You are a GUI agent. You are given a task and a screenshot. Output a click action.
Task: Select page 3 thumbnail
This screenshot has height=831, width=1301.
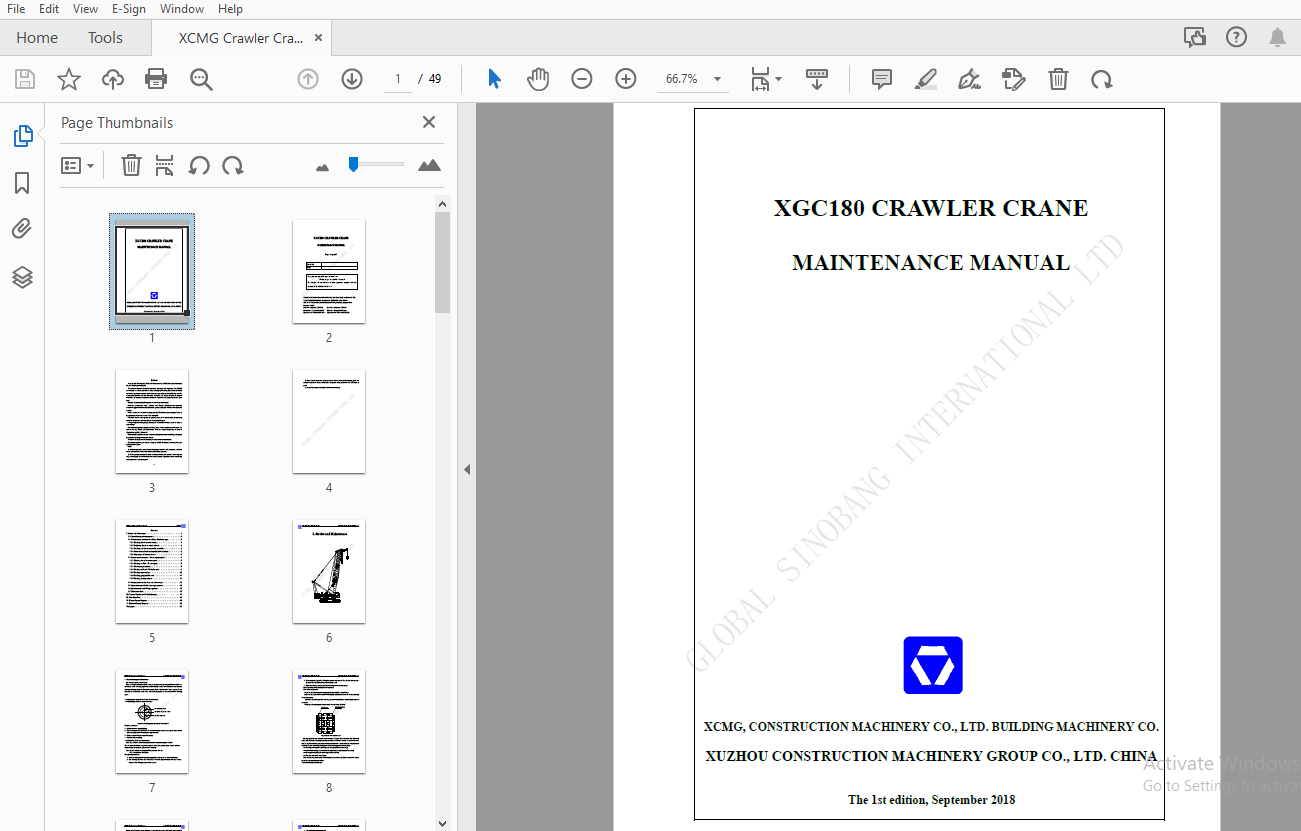(x=152, y=422)
